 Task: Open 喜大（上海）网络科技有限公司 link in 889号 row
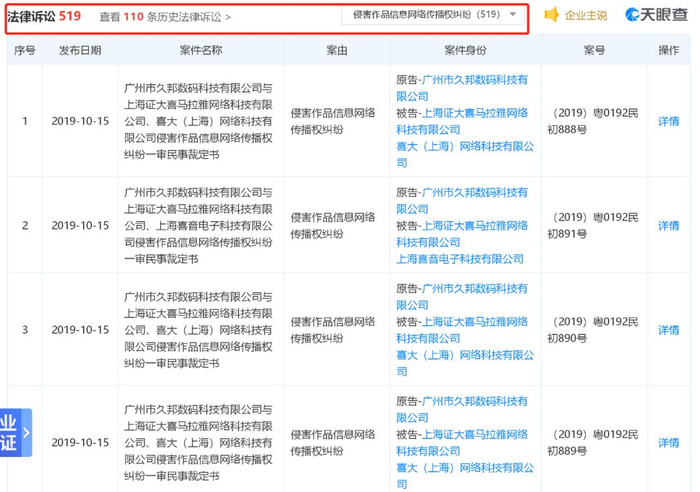(465, 476)
